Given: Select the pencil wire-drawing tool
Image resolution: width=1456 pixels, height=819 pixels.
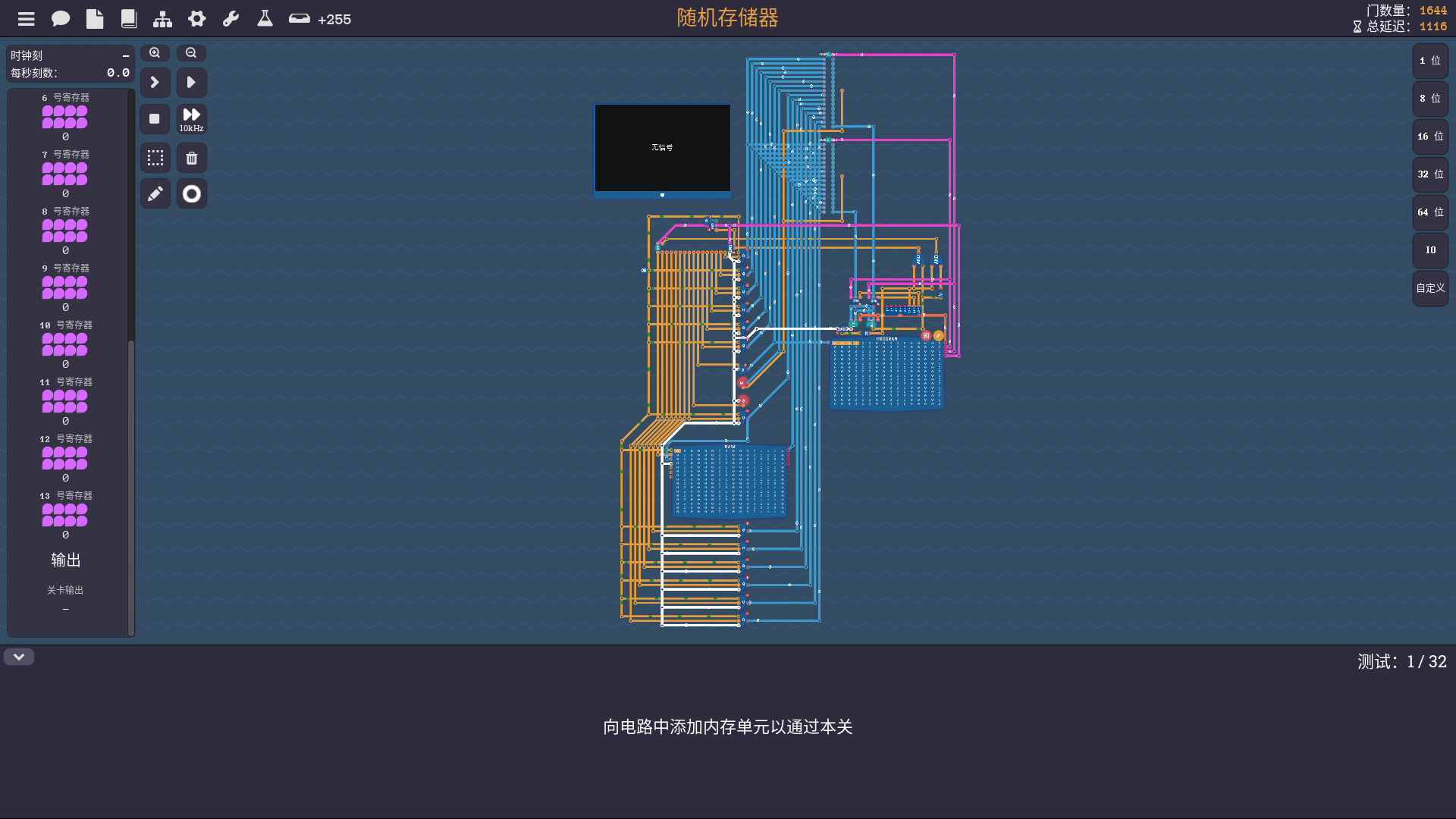Looking at the screenshot, I should (155, 194).
